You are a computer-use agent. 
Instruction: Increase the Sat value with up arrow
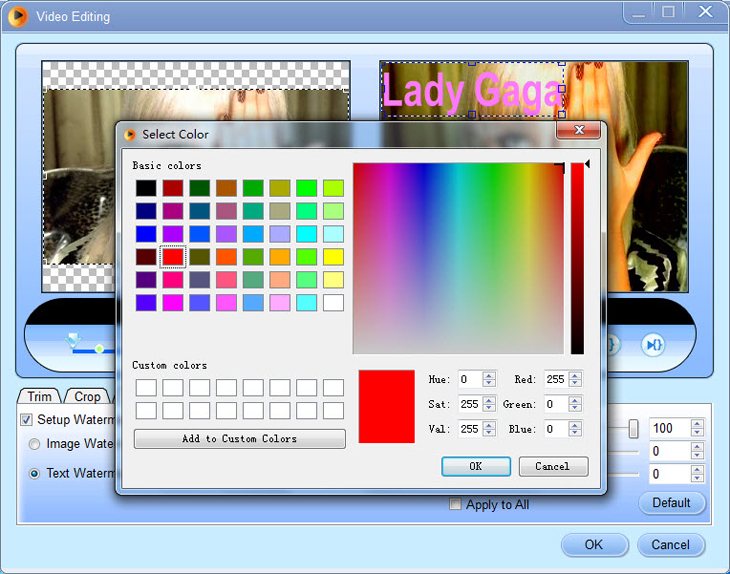489,400
